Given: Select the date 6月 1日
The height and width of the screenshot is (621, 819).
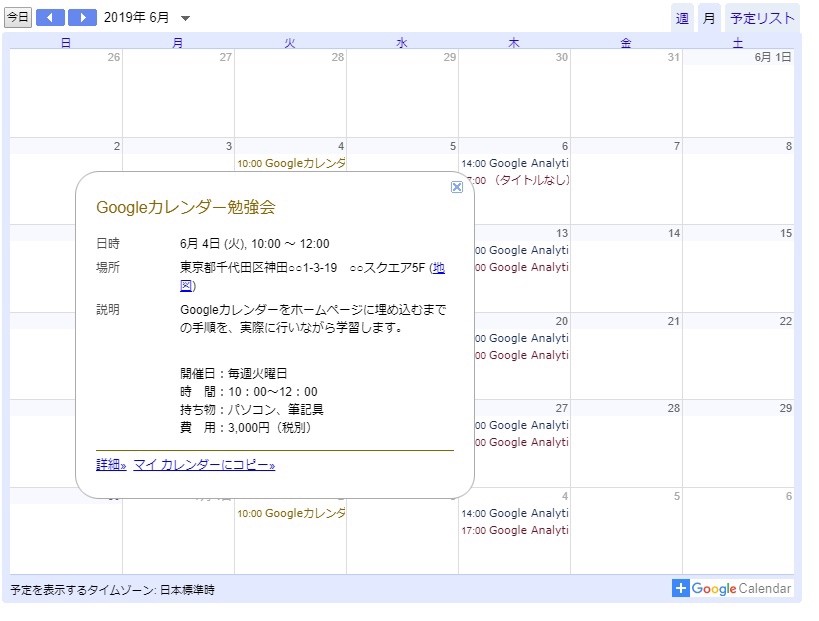Looking at the screenshot, I should [x=773, y=57].
